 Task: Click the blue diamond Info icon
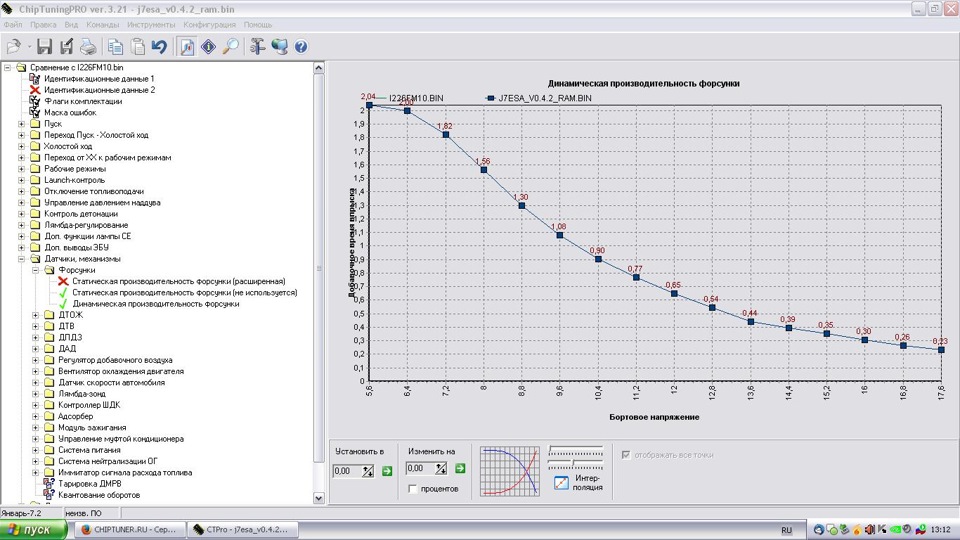[209, 47]
